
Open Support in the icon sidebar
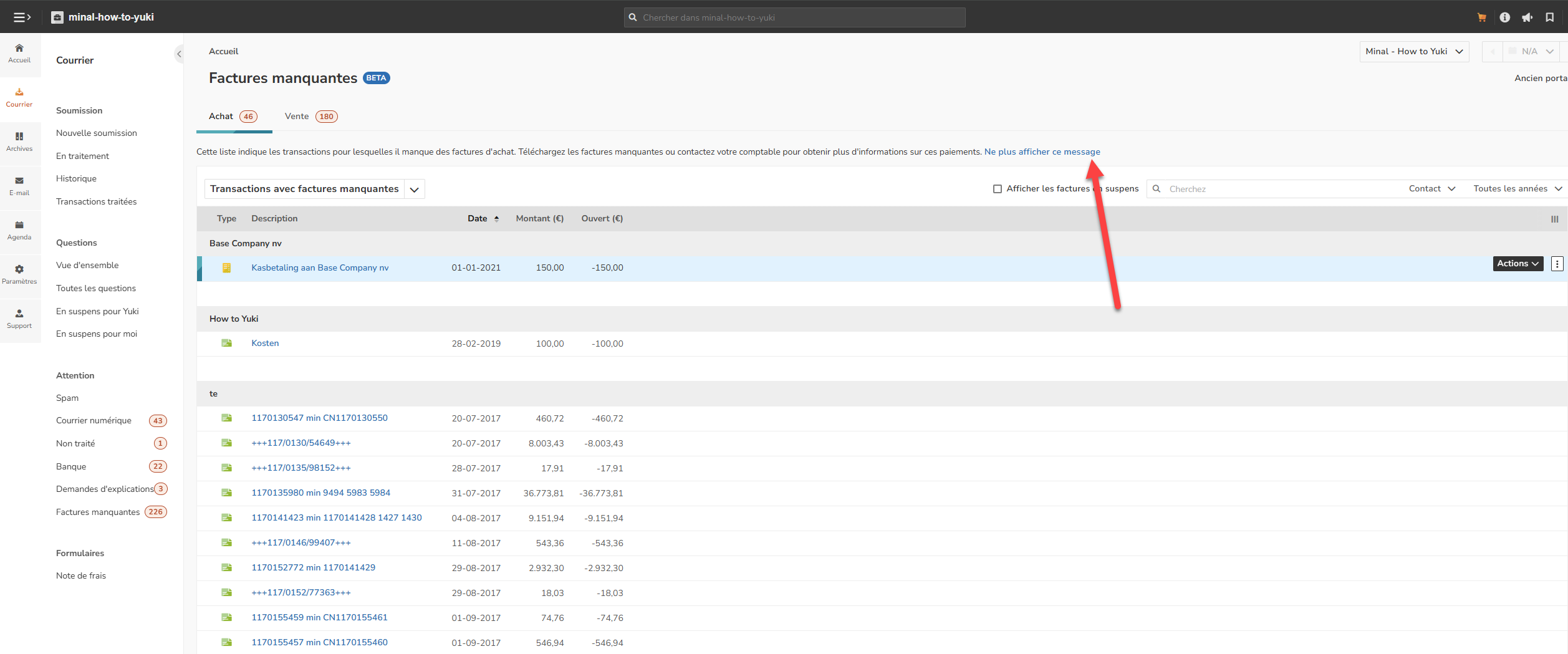tap(19, 319)
